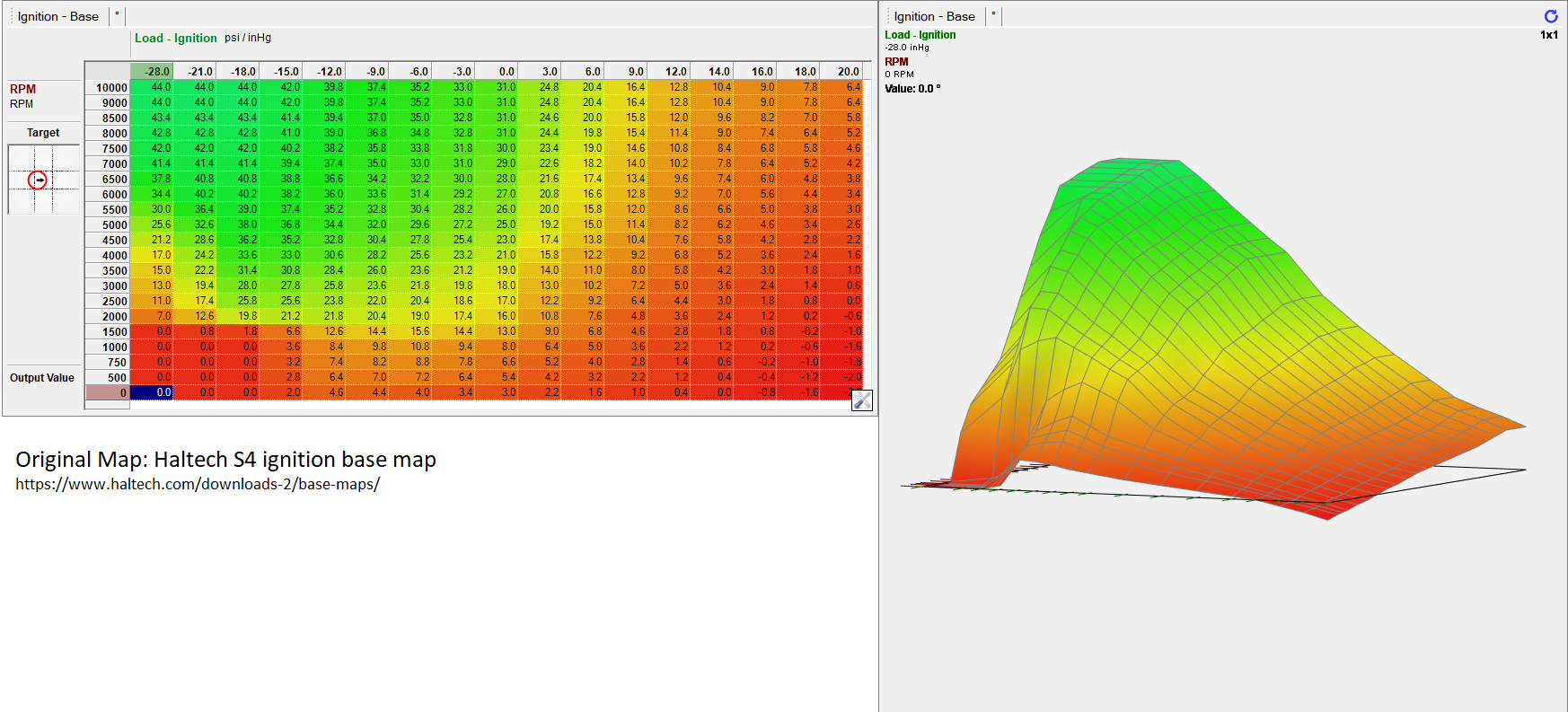Image resolution: width=1568 pixels, height=712 pixels.
Task: Click the degree unit indicator in 3D panel header
Action: pos(993,14)
